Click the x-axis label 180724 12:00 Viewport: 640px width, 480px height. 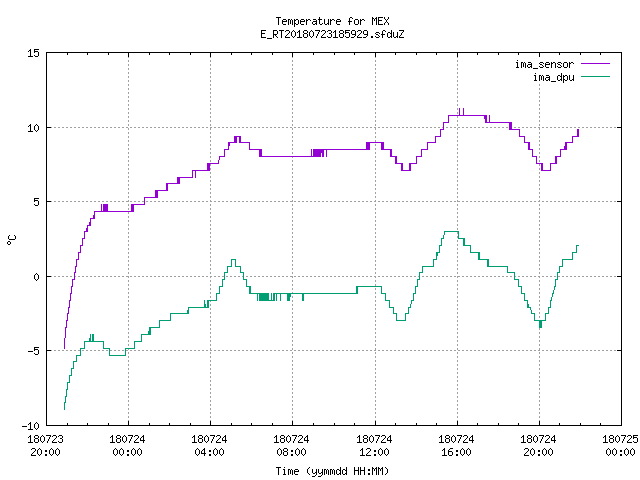click(x=374, y=446)
